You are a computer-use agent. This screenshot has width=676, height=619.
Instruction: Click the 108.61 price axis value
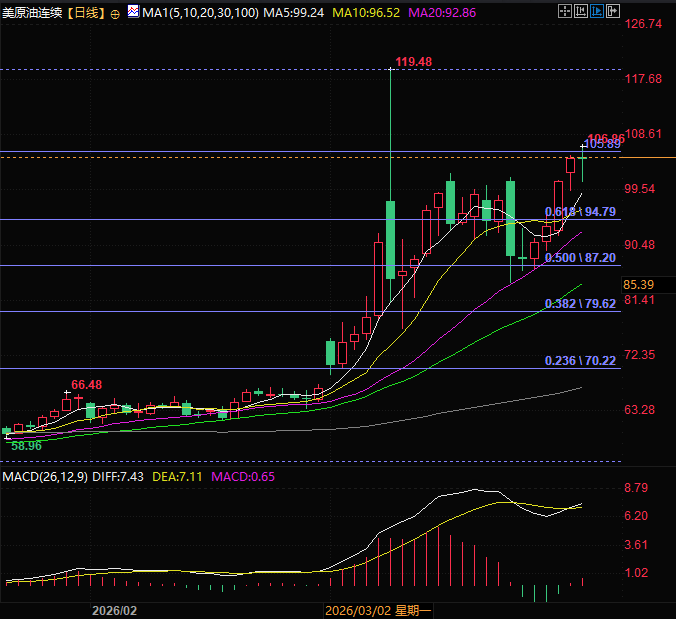tap(643, 134)
